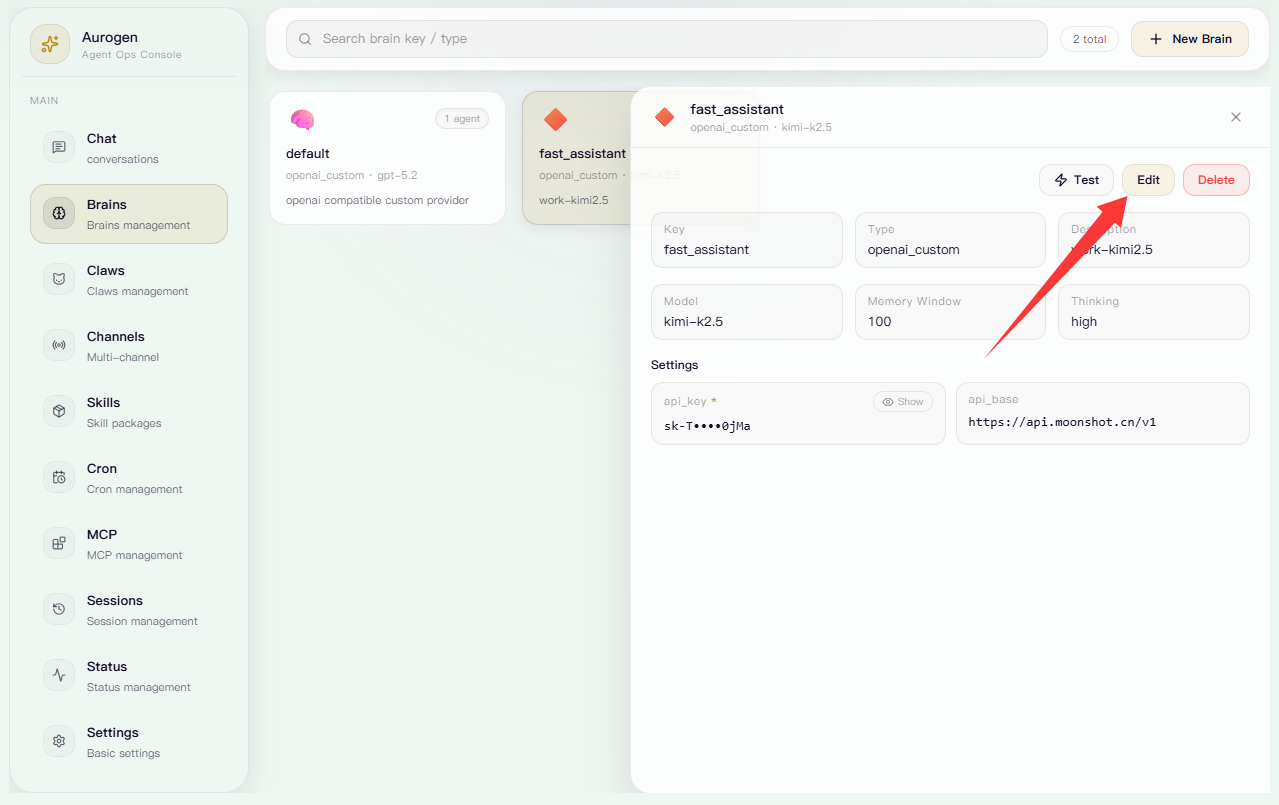Click the Test button
The width and height of the screenshot is (1279, 805).
click(x=1076, y=180)
